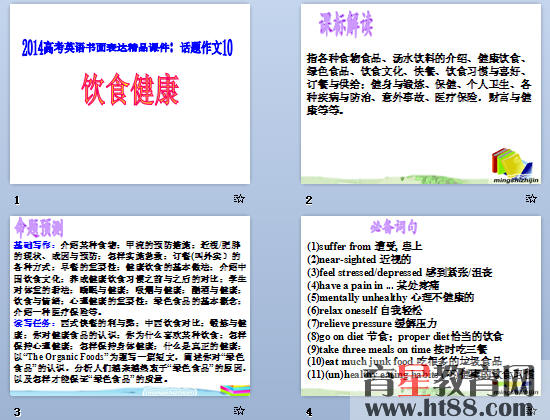The image size is (550, 420).
Task: Select slide 2 thumbnail with 课标解读 heading
Action: tap(421, 94)
